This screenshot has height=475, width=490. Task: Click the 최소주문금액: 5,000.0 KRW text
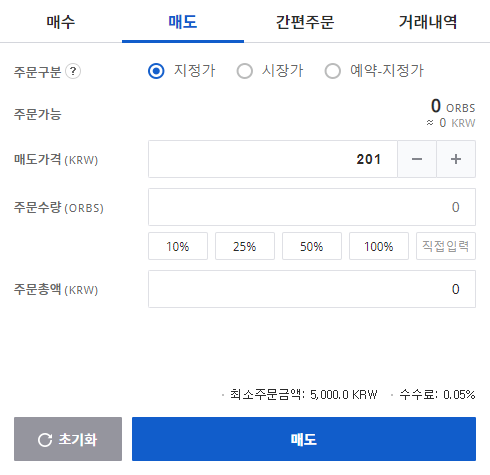tap(304, 395)
